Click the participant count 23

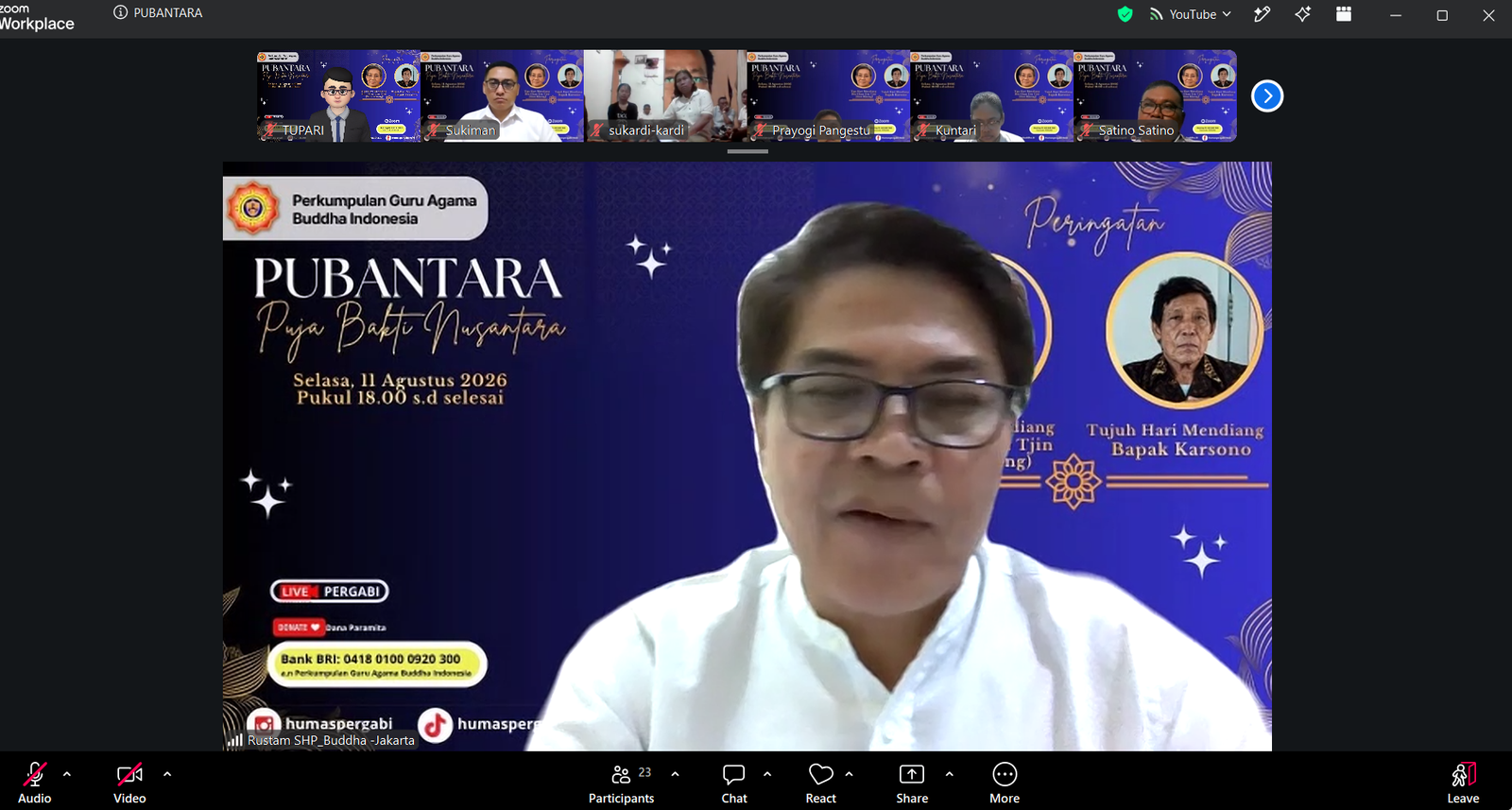click(x=644, y=772)
